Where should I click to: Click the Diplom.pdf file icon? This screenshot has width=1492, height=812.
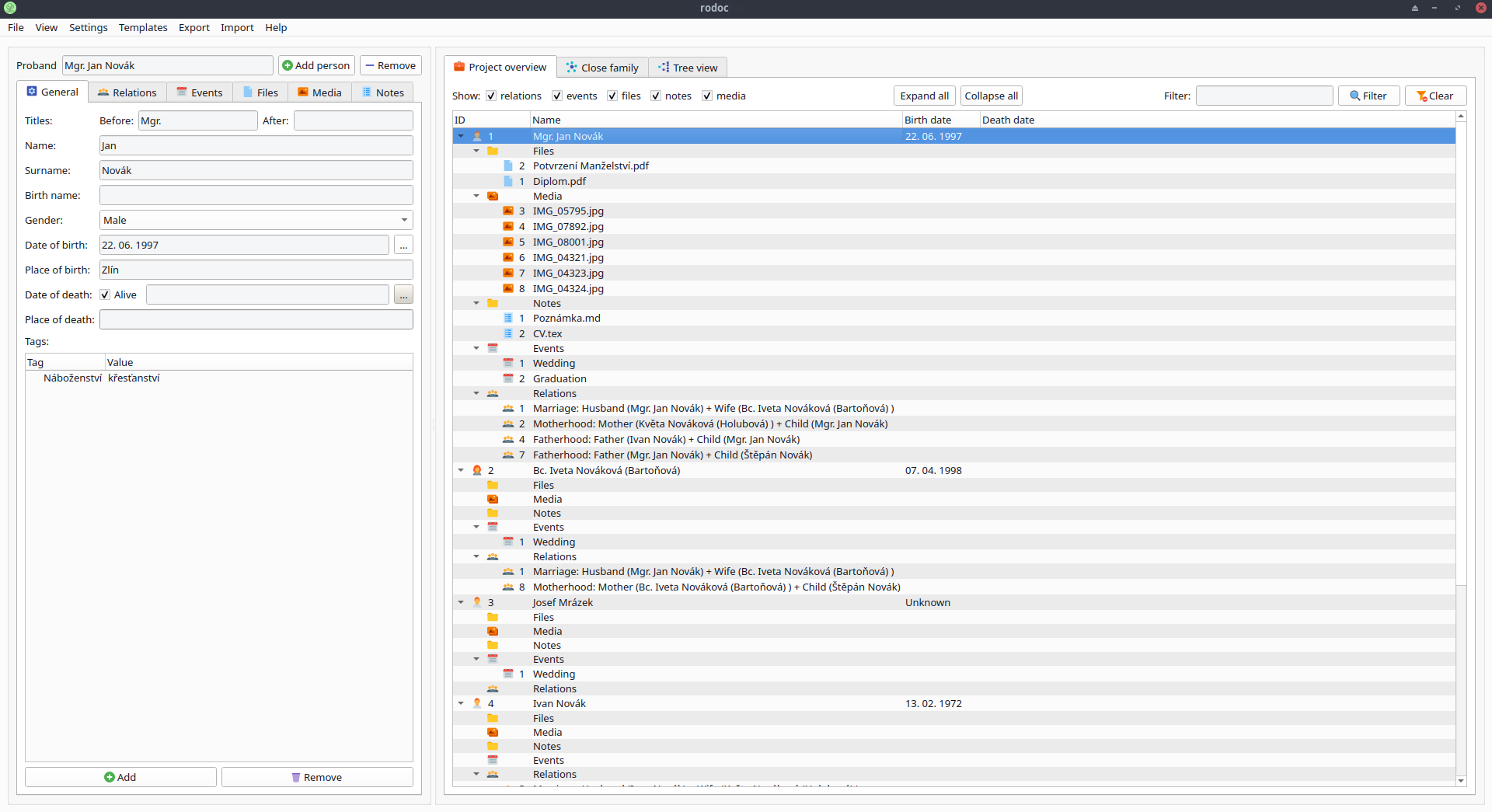point(508,181)
